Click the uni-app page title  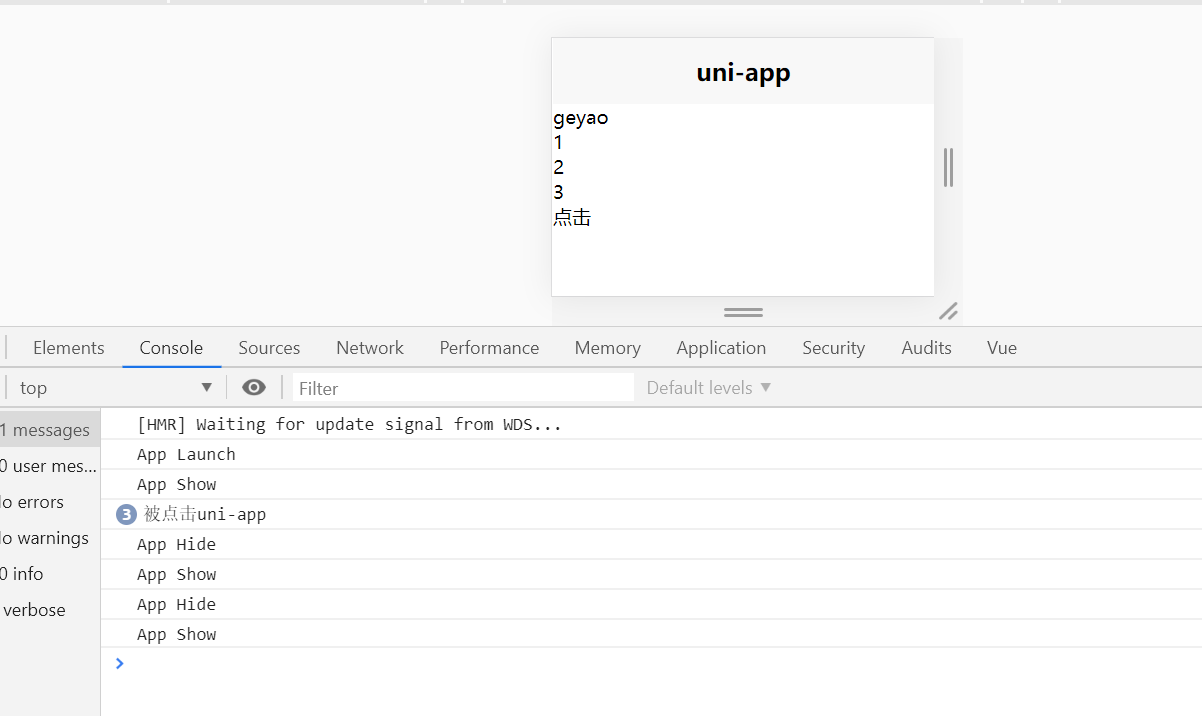[743, 72]
